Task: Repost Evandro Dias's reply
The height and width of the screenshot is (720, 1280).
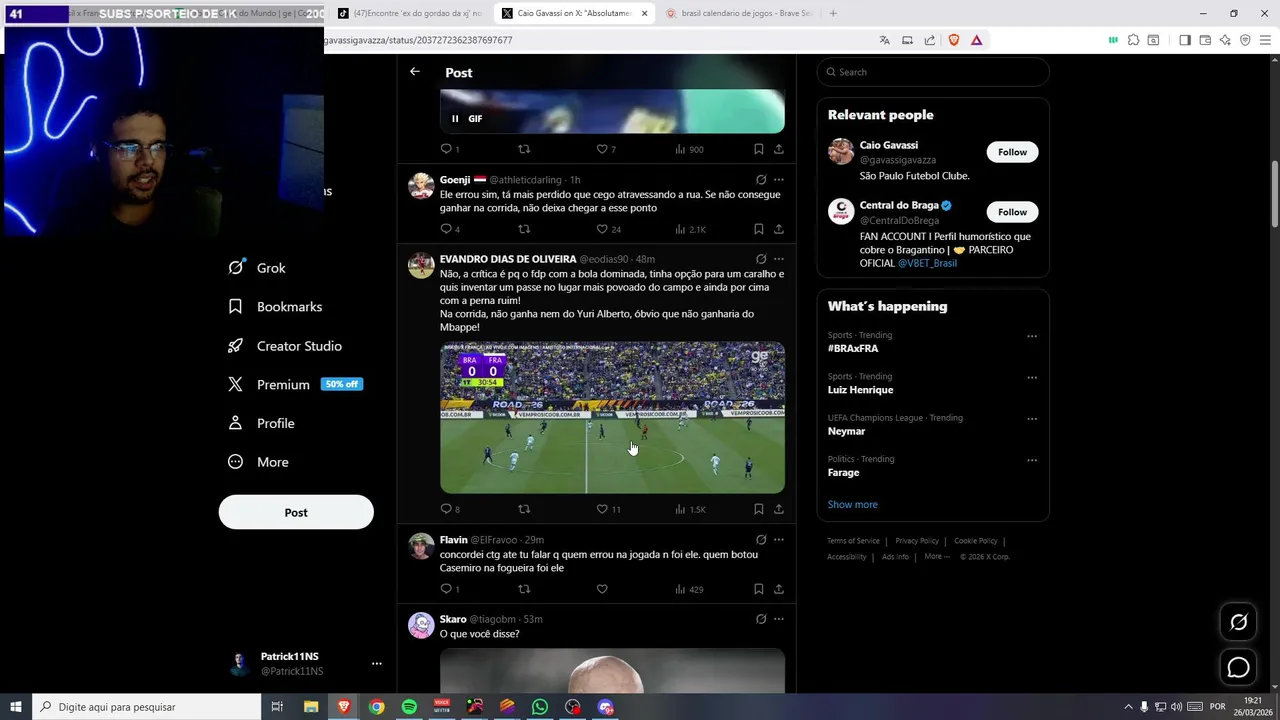Action: click(x=524, y=509)
